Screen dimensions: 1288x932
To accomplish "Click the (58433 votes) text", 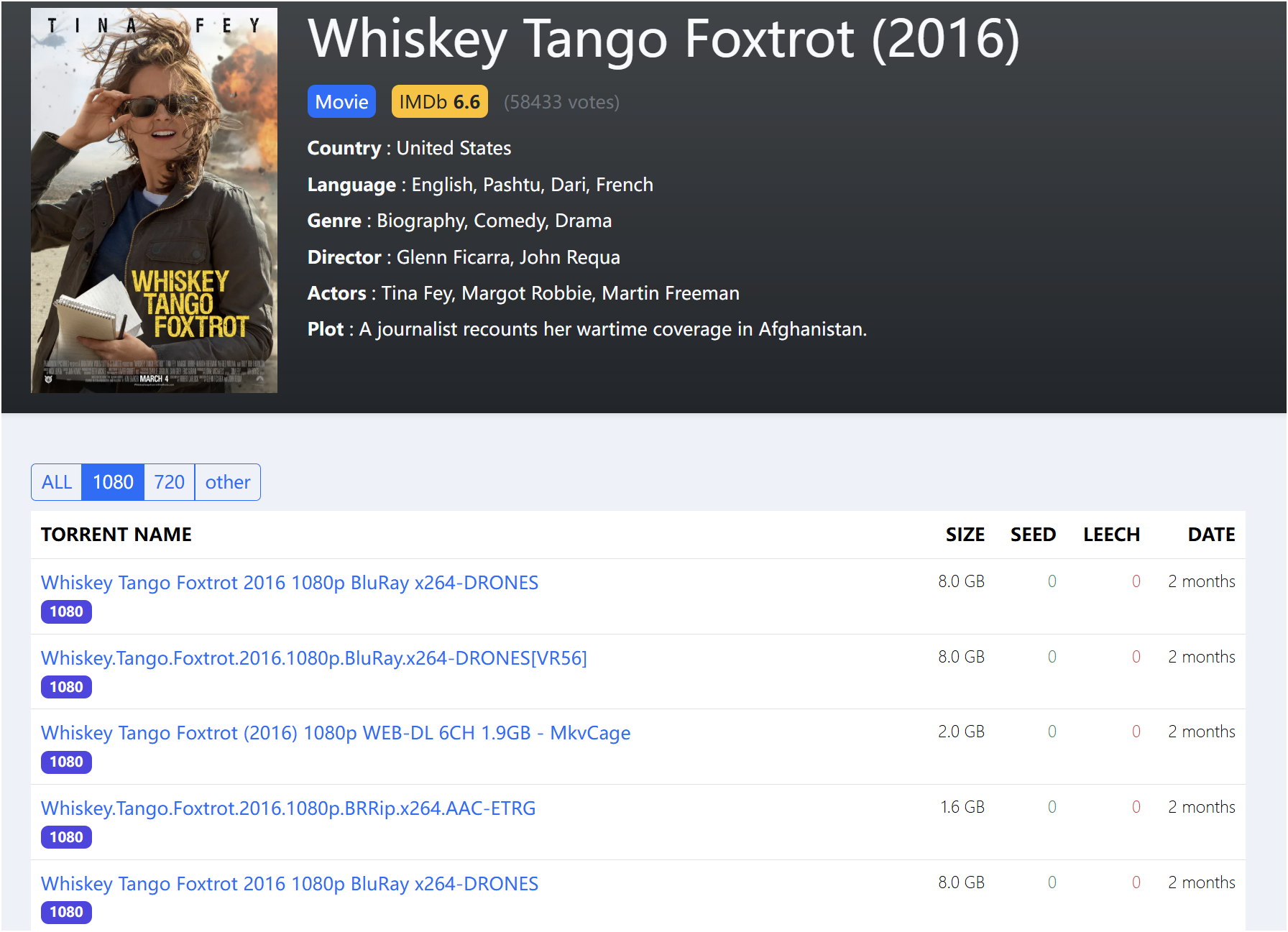I will point(561,102).
